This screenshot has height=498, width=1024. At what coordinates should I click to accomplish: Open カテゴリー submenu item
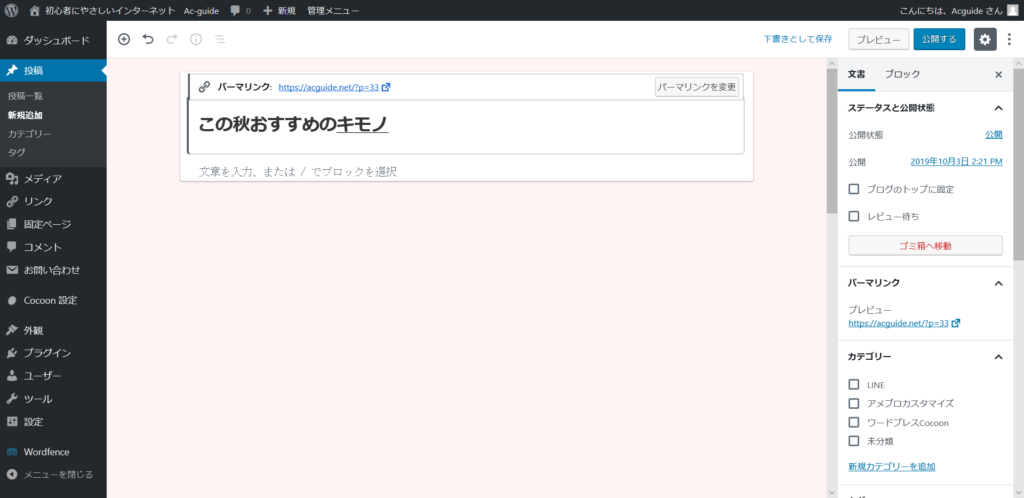click(x=29, y=134)
